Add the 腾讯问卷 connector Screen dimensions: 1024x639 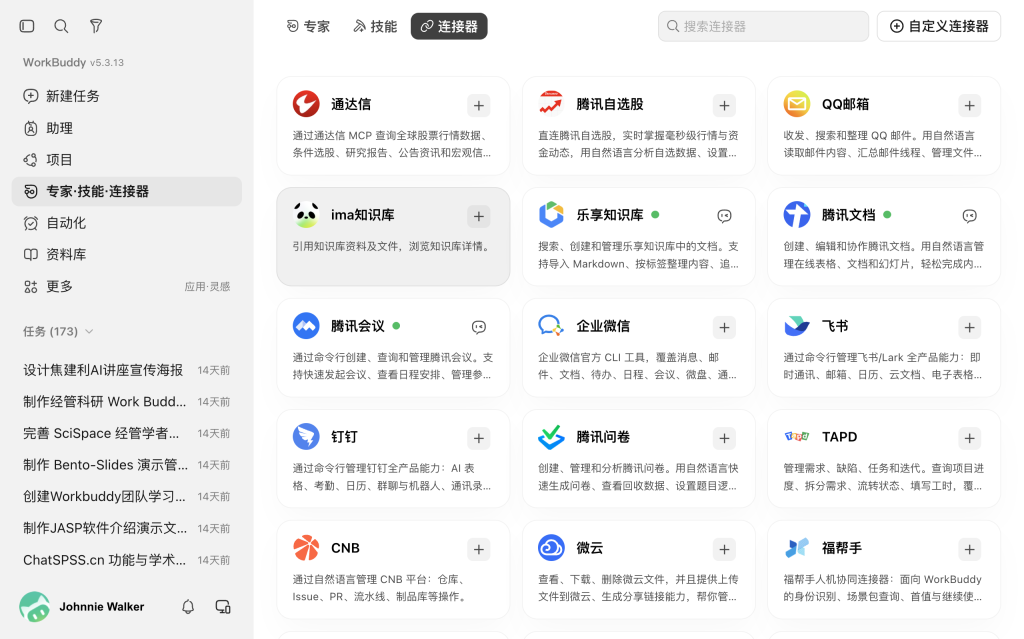(724, 438)
